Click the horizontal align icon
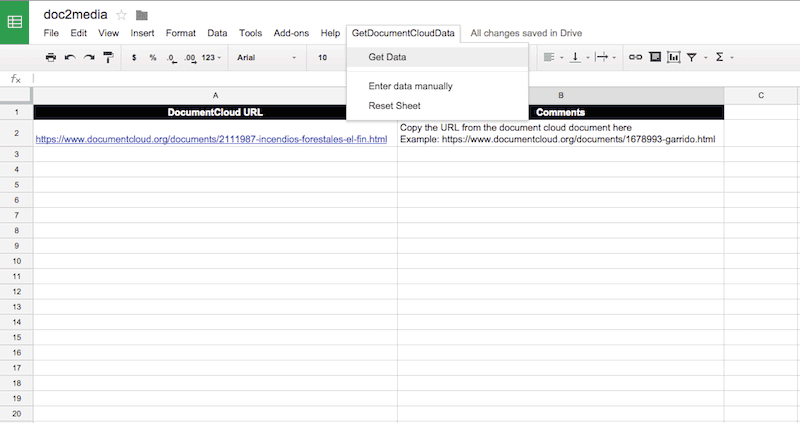 (x=549, y=57)
